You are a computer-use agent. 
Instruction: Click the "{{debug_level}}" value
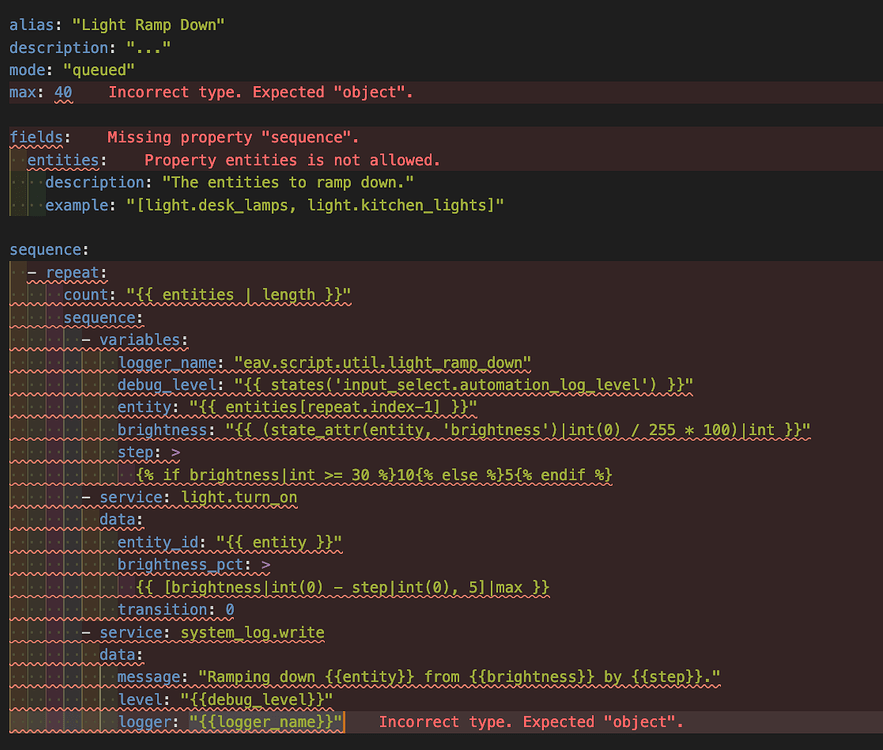tap(256, 700)
